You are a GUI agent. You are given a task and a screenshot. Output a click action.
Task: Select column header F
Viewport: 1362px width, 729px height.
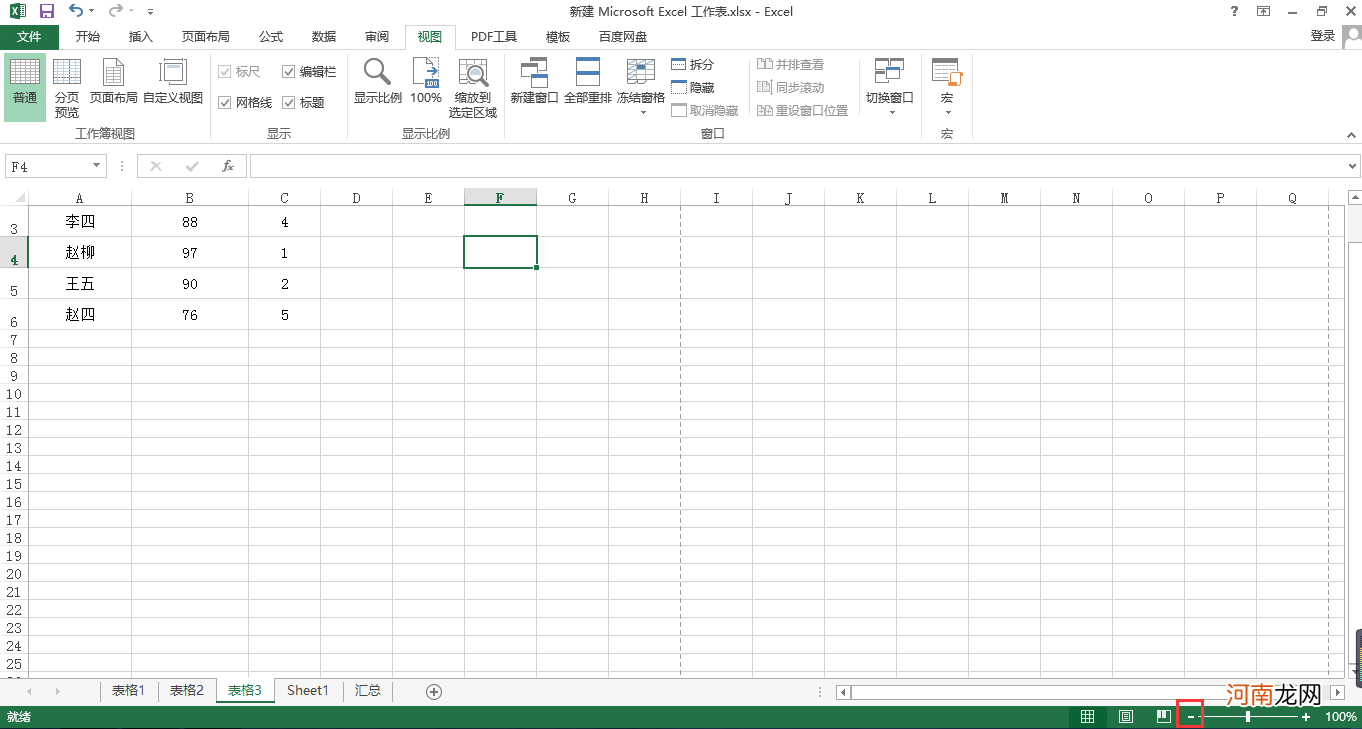tap(500, 198)
